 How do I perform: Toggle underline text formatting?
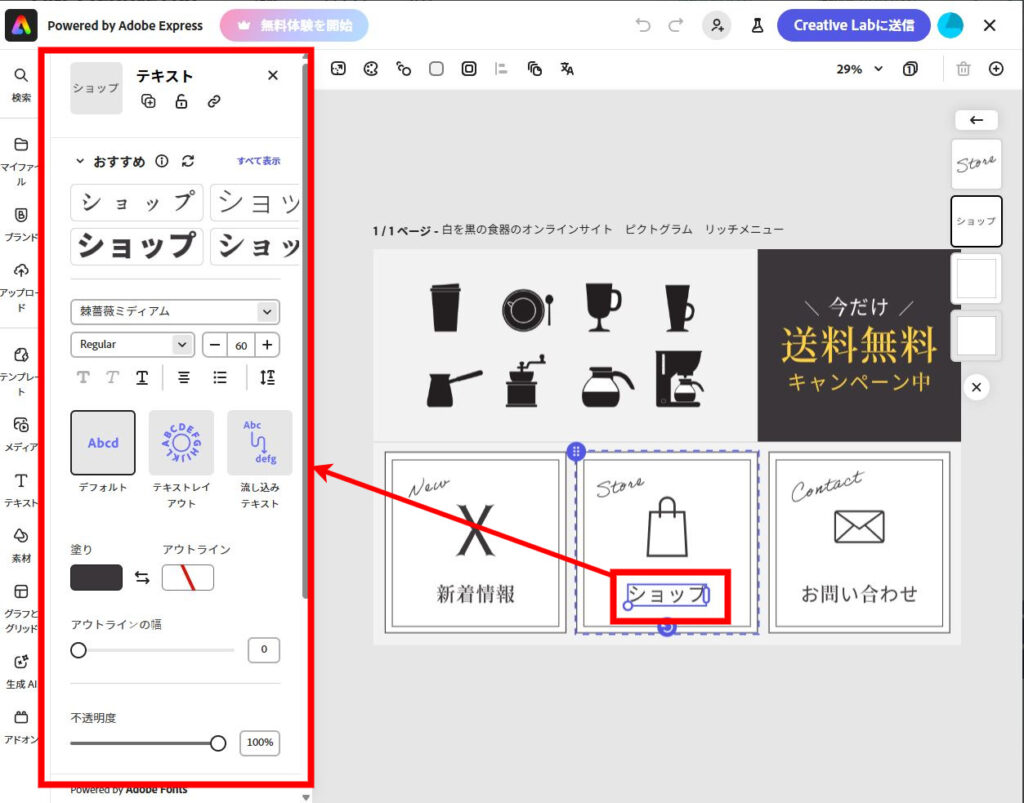point(142,377)
